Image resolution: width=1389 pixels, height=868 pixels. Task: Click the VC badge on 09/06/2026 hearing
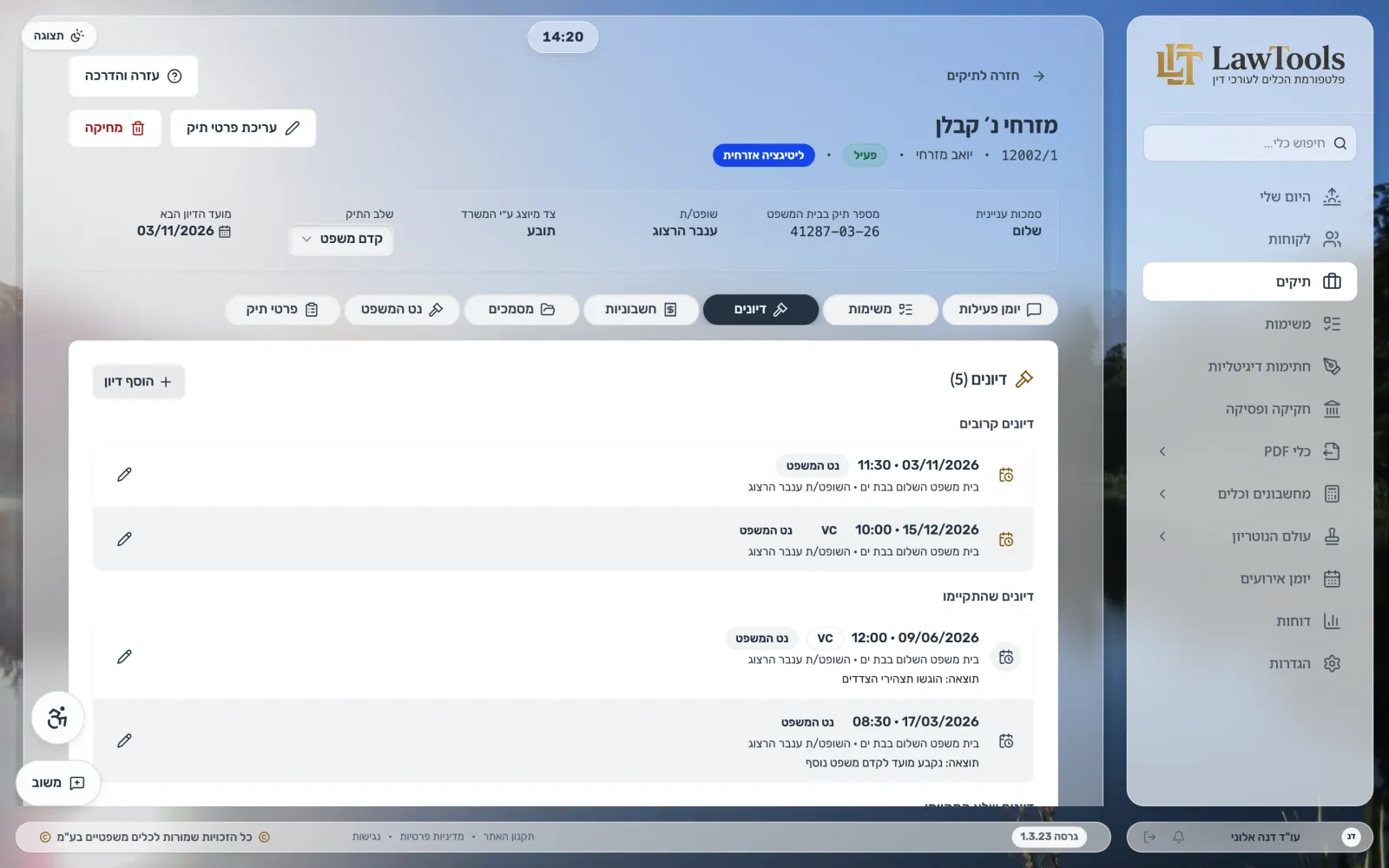[825, 639]
